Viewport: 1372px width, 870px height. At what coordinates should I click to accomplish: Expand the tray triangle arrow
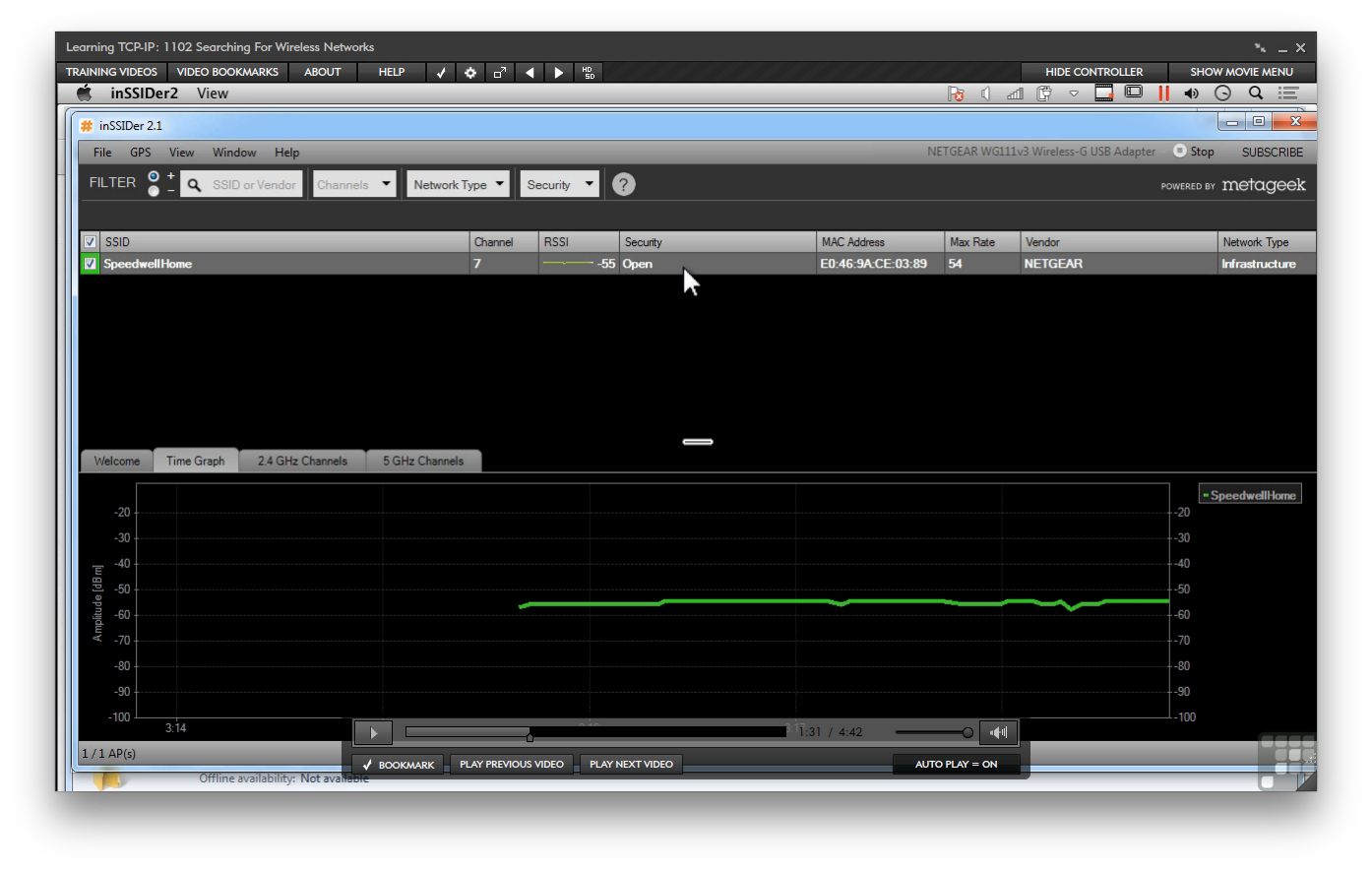pyautogui.click(x=1074, y=93)
